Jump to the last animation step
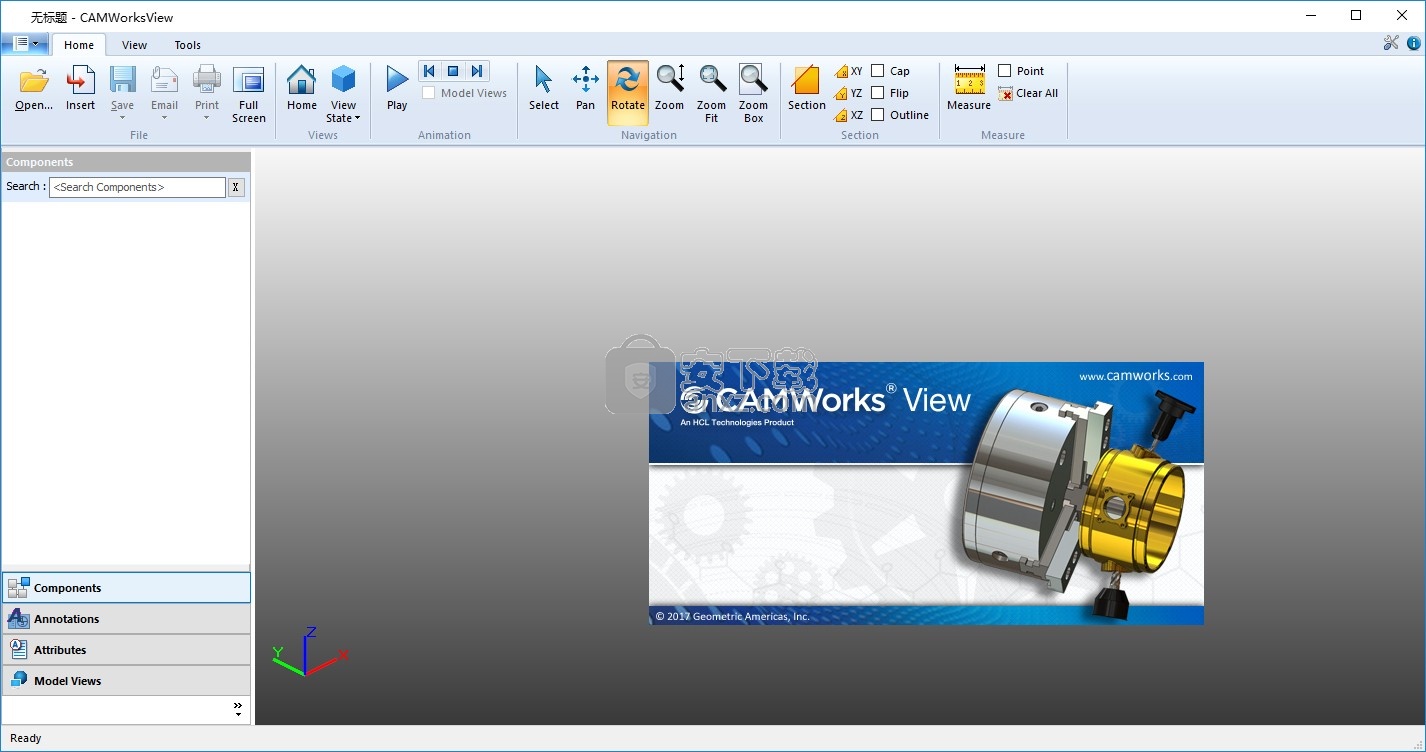 [x=477, y=71]
